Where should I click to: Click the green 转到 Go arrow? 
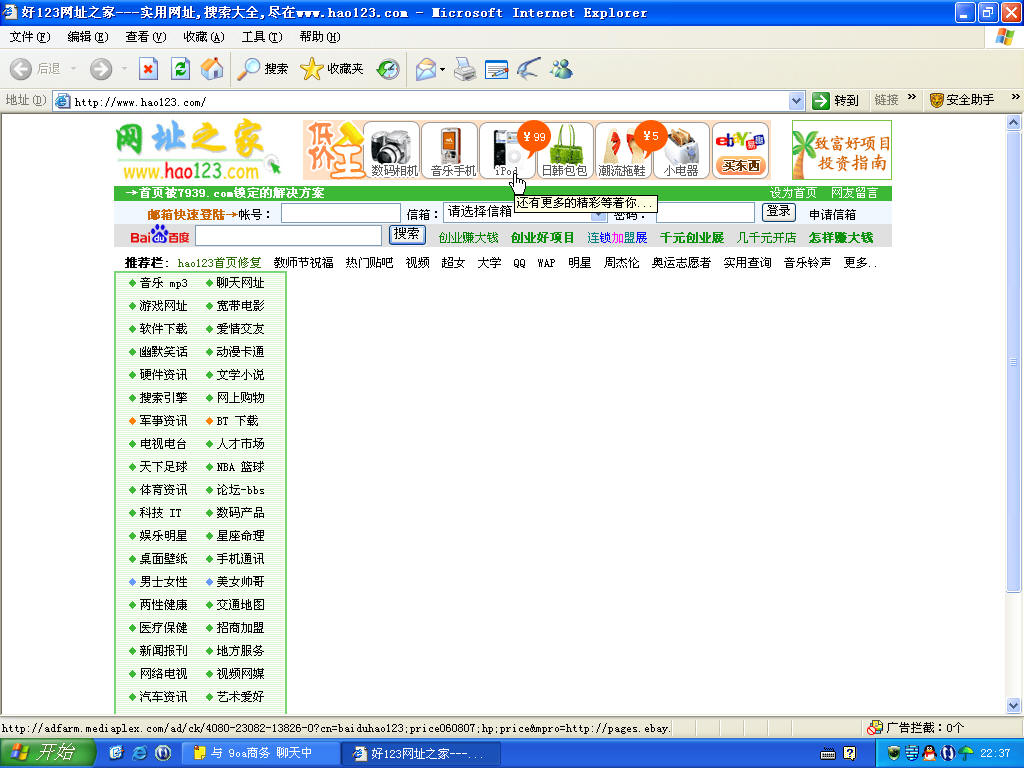[x=820, y=101]
